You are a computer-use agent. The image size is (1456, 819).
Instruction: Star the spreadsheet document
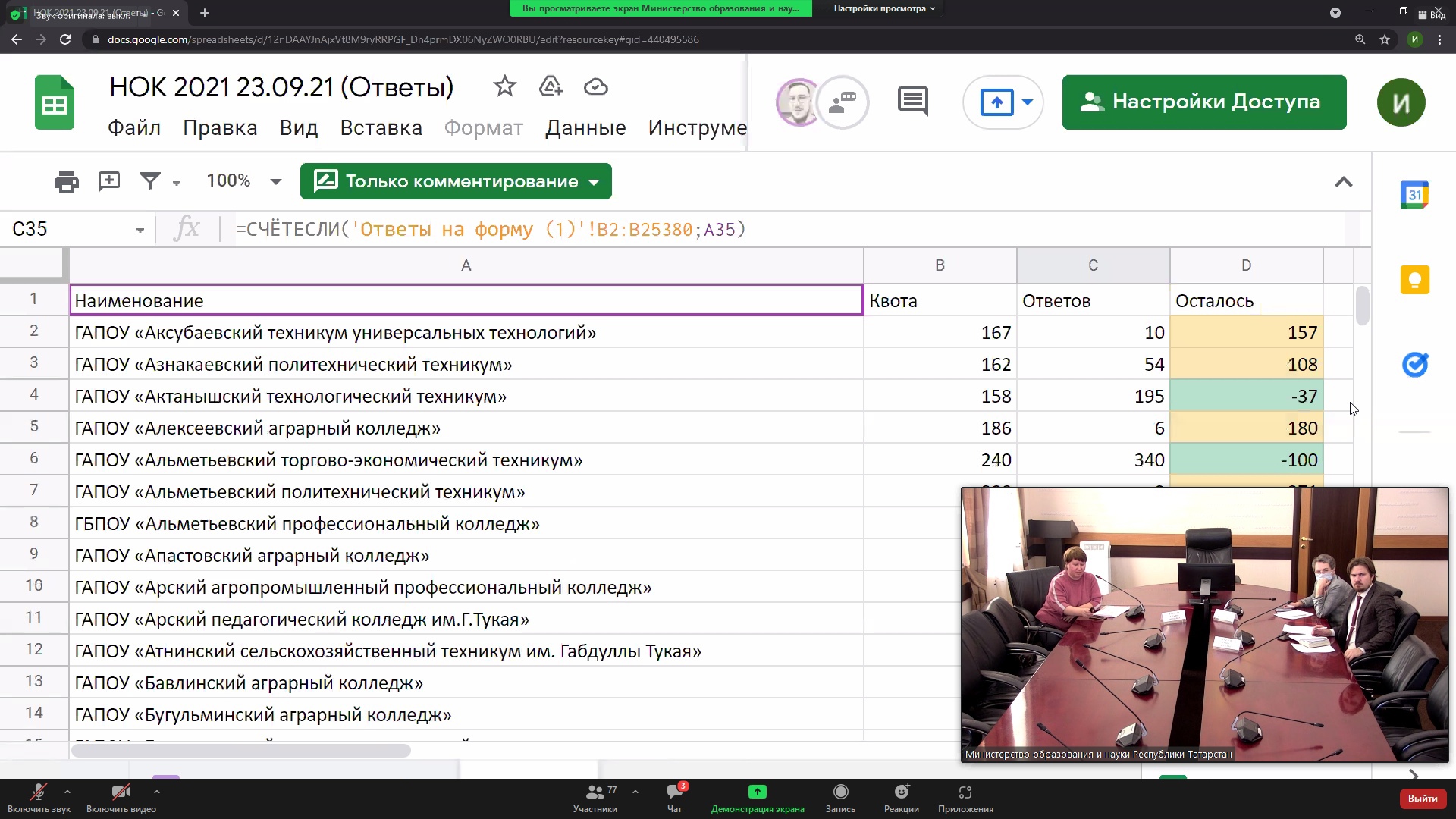504,86
